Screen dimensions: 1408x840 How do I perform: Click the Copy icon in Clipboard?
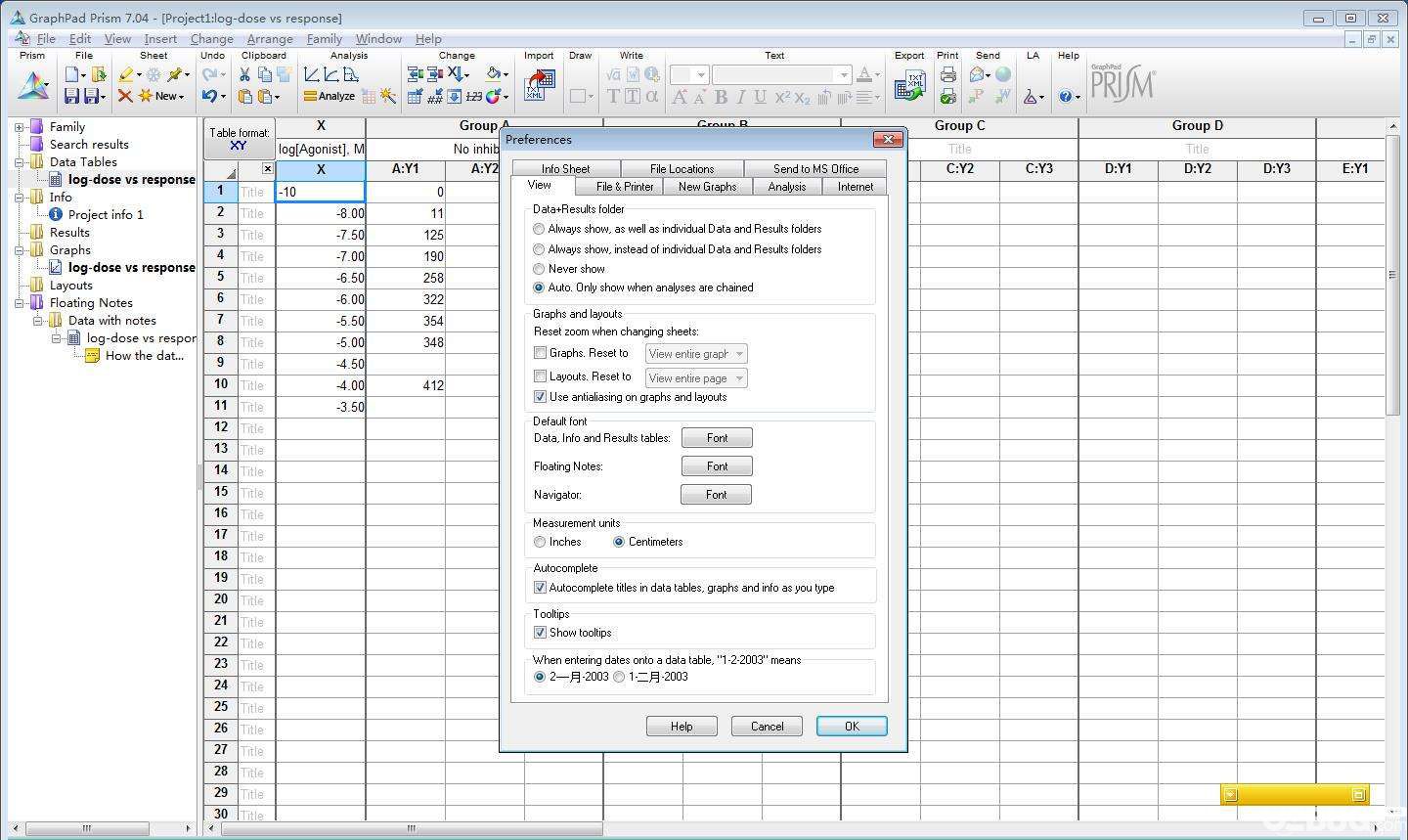click(264, 74)
